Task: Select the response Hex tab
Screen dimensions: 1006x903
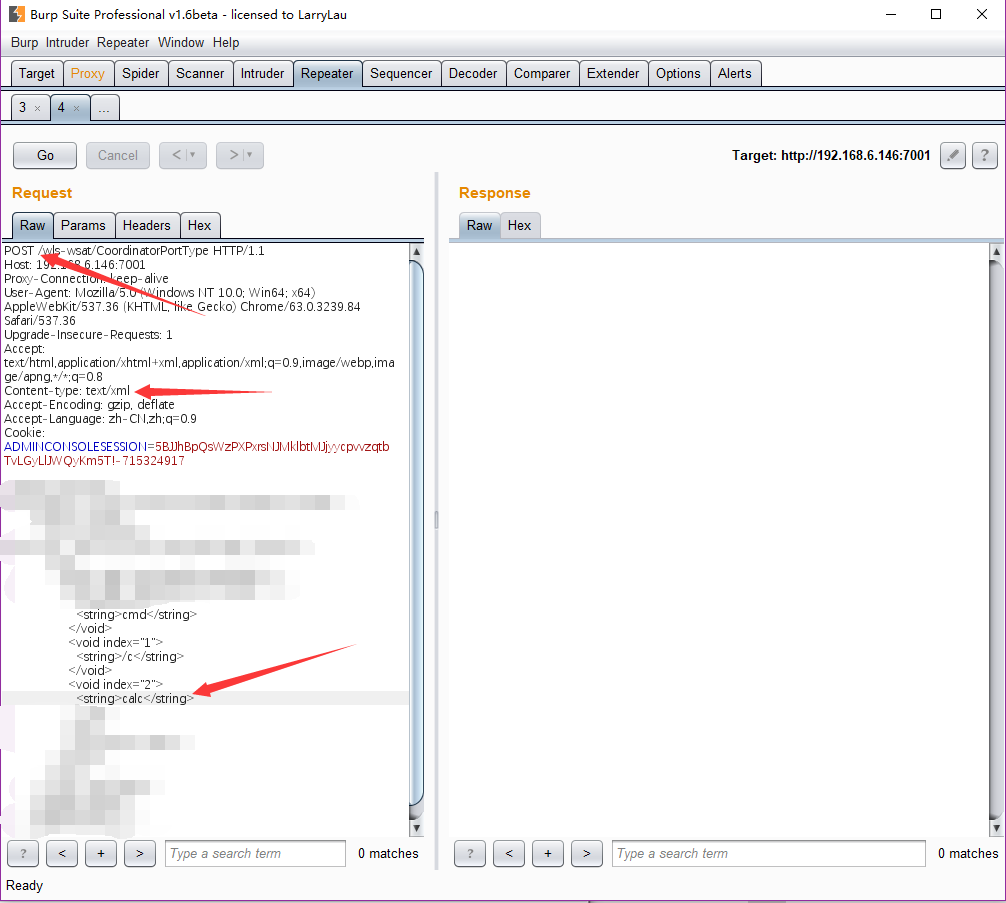Action: (520, 226)
